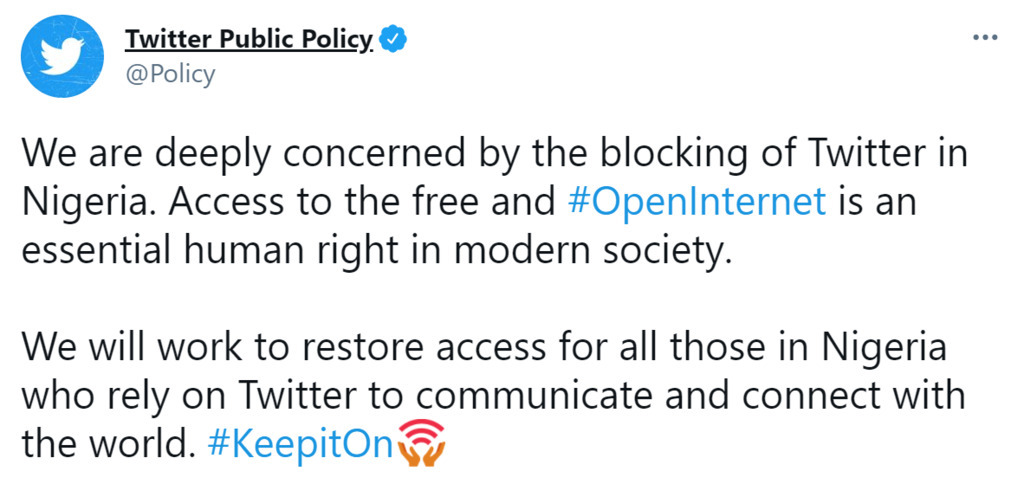Viewport: 1024px width, 484px height.
Task: Open the Twitter Public Policy profile name
Action: coord(249,40)
